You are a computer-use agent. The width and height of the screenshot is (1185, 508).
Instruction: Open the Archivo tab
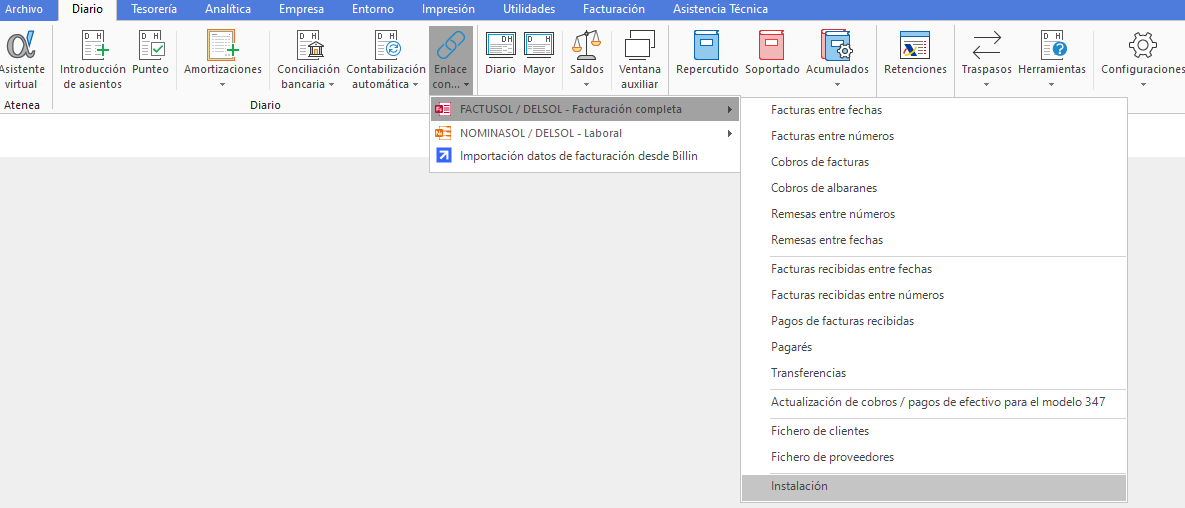(x=24, y=10)
